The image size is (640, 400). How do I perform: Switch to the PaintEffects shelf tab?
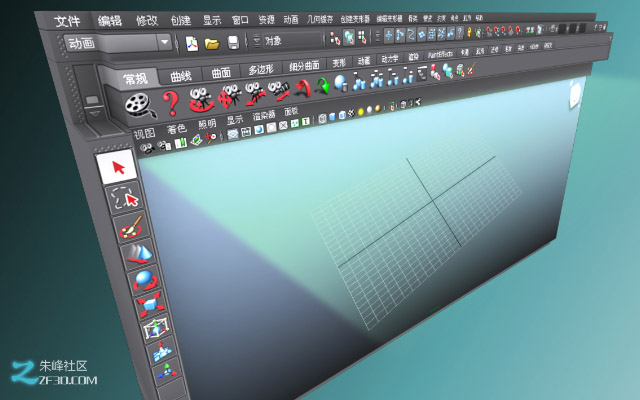[440, 54]
